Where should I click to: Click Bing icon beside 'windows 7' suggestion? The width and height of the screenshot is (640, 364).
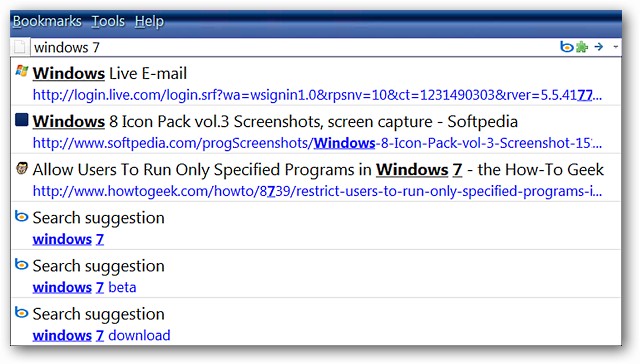pyautogui.click(x=21, y=216)
